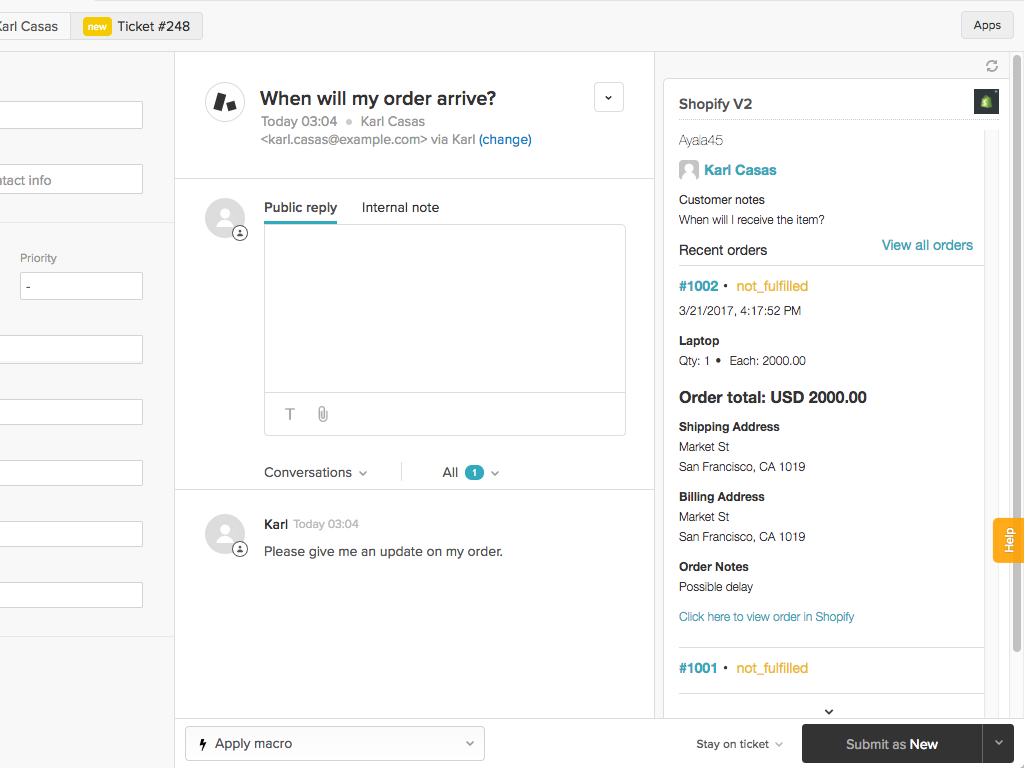1024x768 pixels.
Task: Open the View all orders link
Action: click(x=926, y=245)
